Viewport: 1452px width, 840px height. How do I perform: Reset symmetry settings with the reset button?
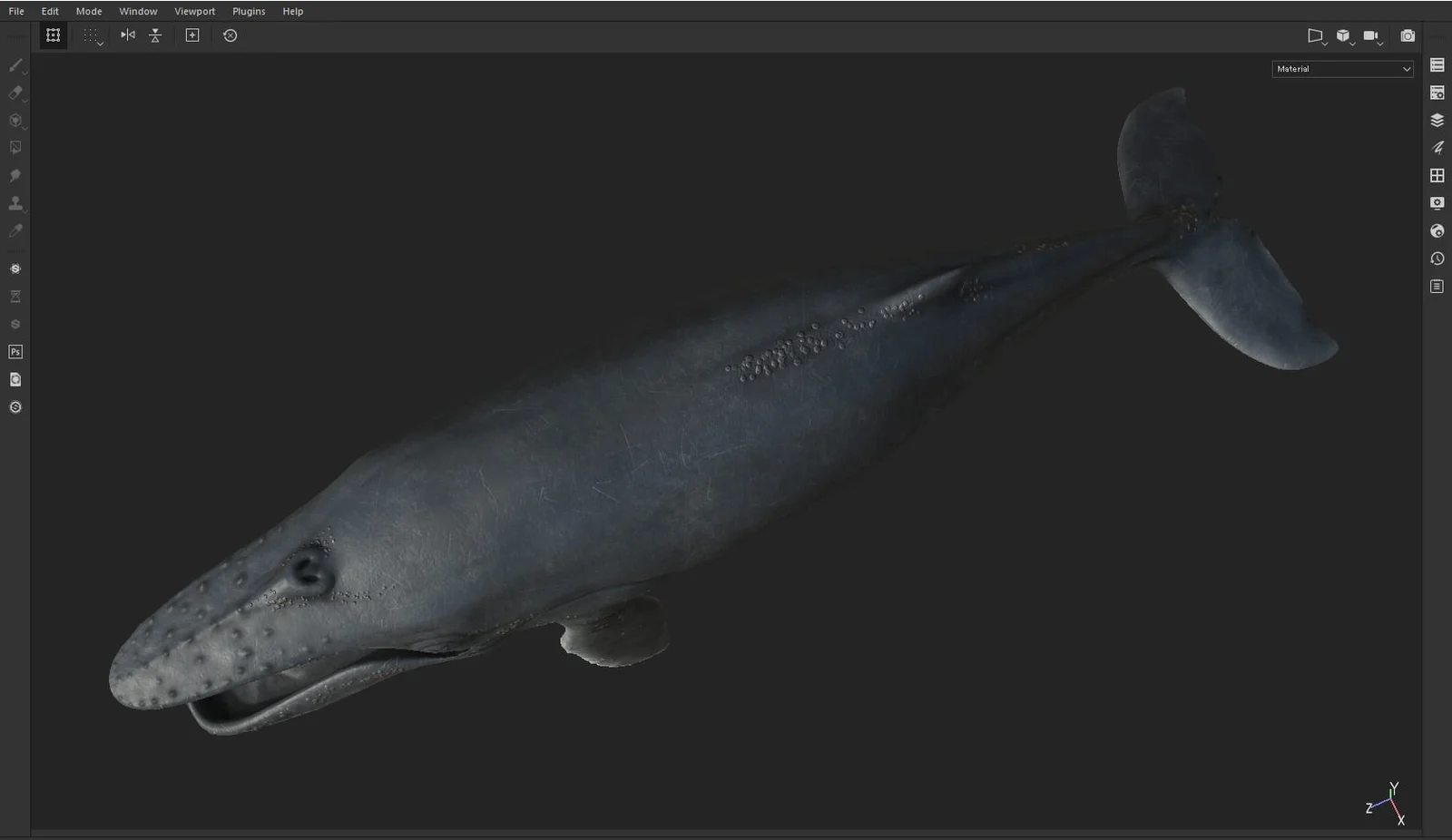230,35
